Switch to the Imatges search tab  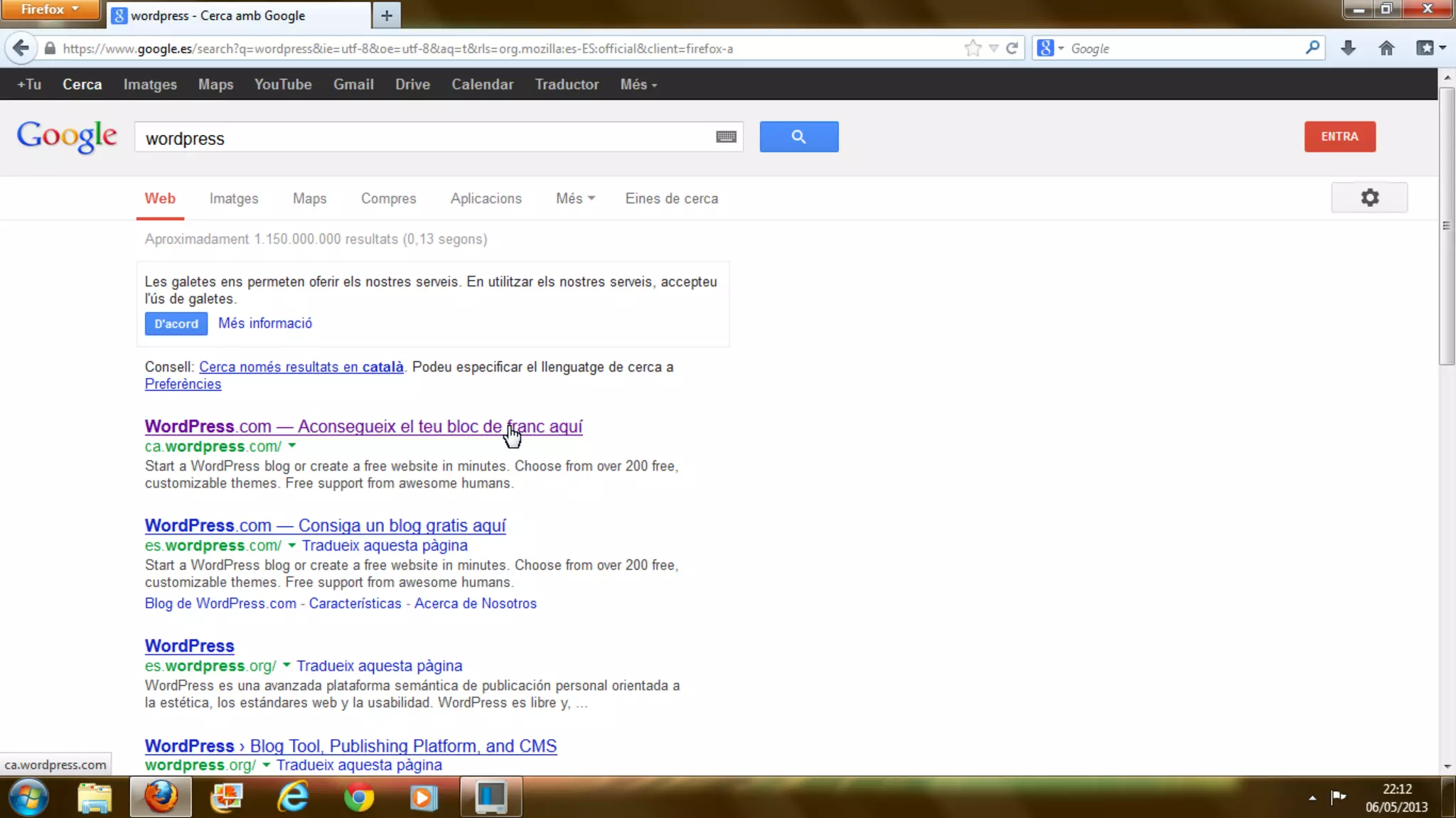[234, 198]
